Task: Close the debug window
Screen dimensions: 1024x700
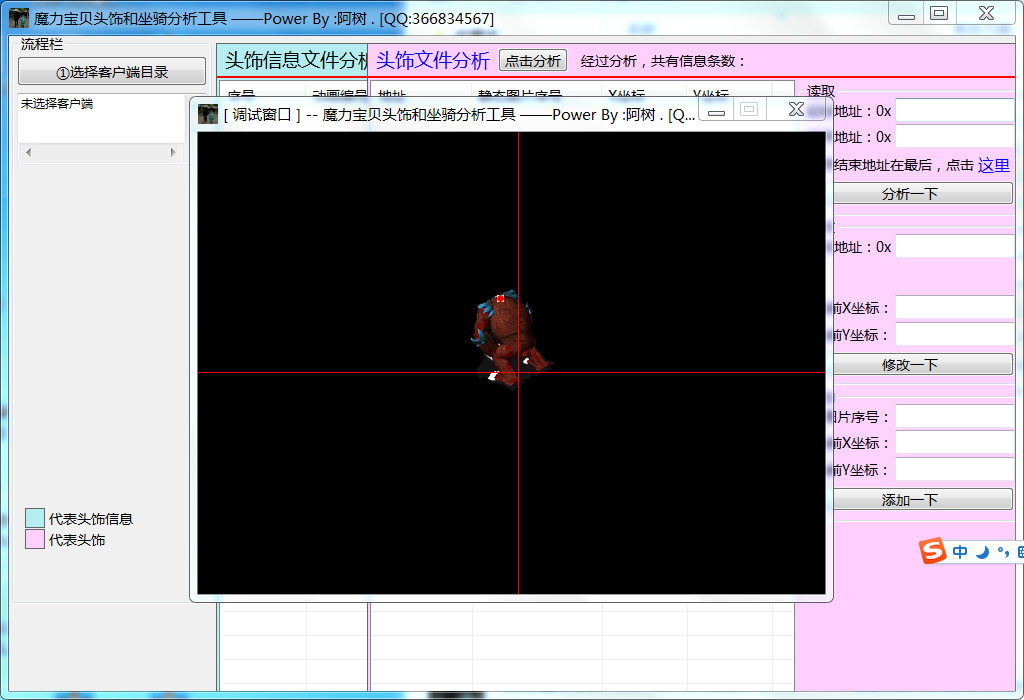Action: [796, 109]
